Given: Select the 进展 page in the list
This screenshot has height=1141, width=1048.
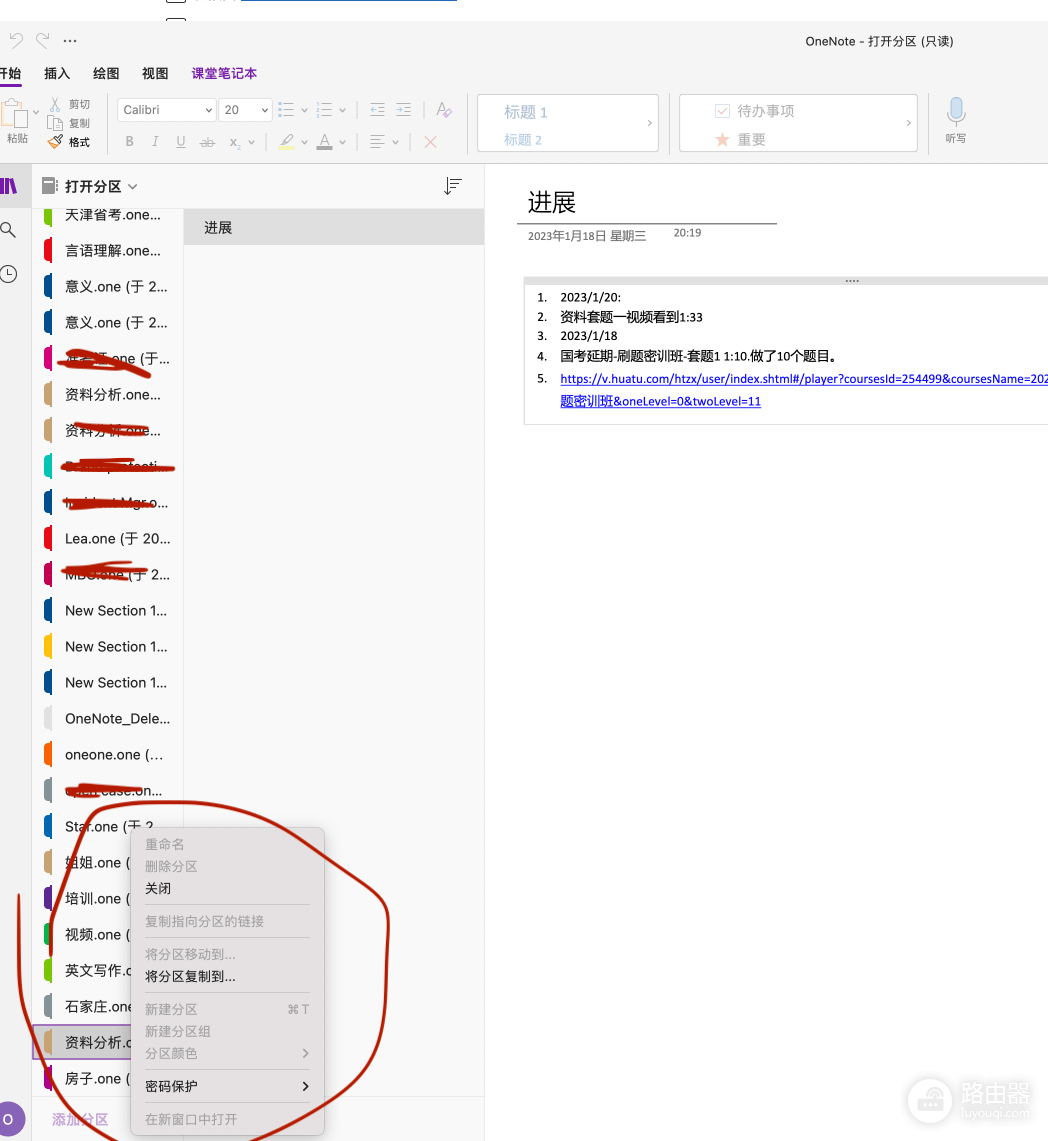Looking at the screenshot, I should (333, 228).
